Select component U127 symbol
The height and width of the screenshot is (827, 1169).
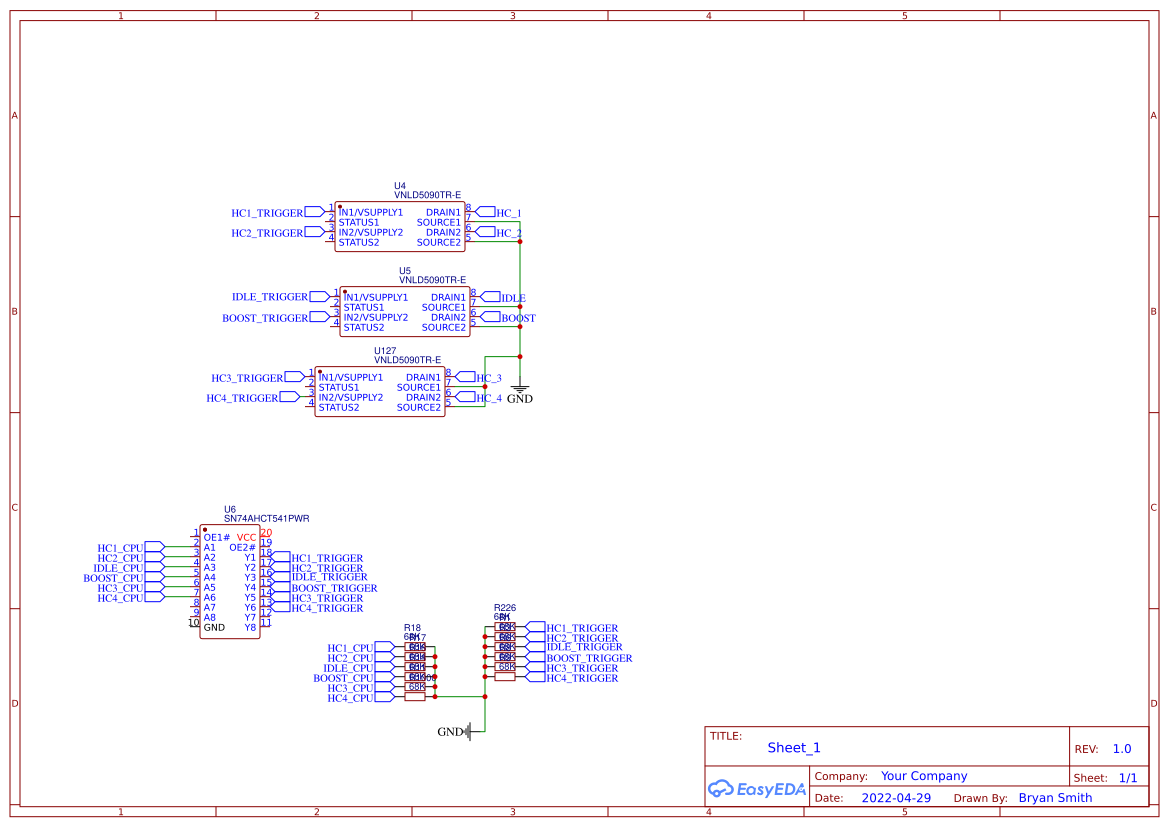[x=380, y=390]
